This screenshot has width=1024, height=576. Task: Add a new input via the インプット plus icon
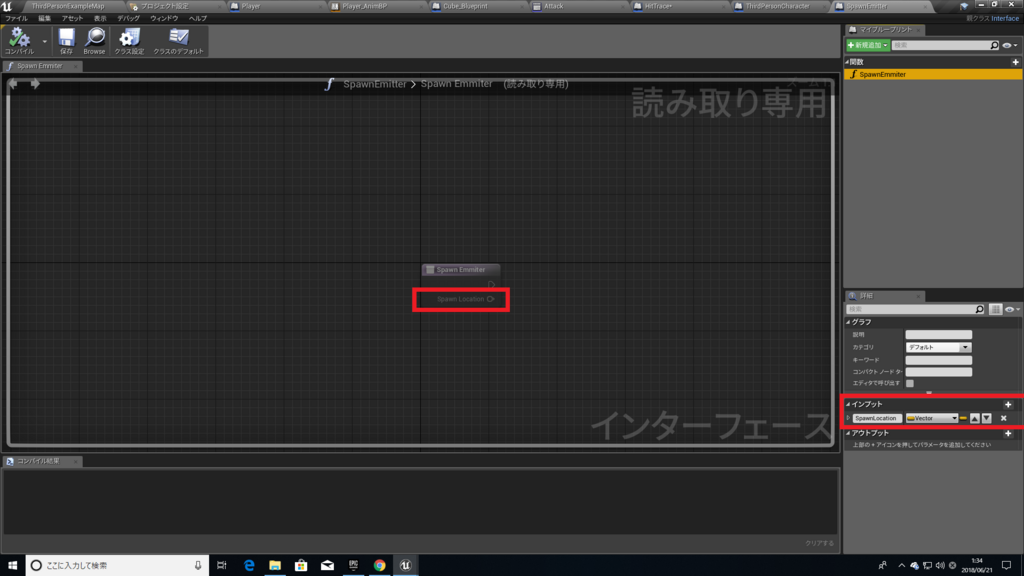tap(1008, 405)
